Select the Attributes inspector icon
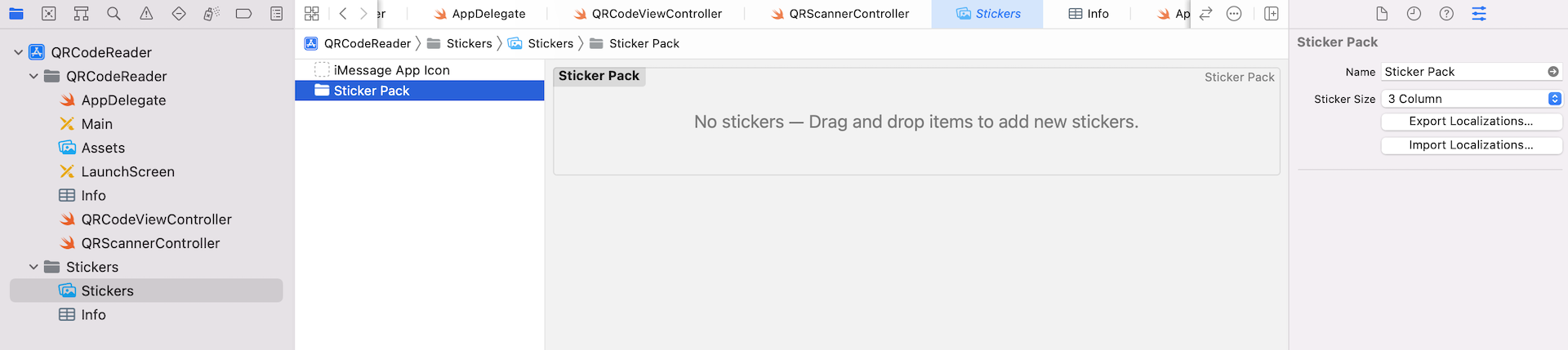The height and width of the screenshot is (350, 1568). [x=1479, y=14]
